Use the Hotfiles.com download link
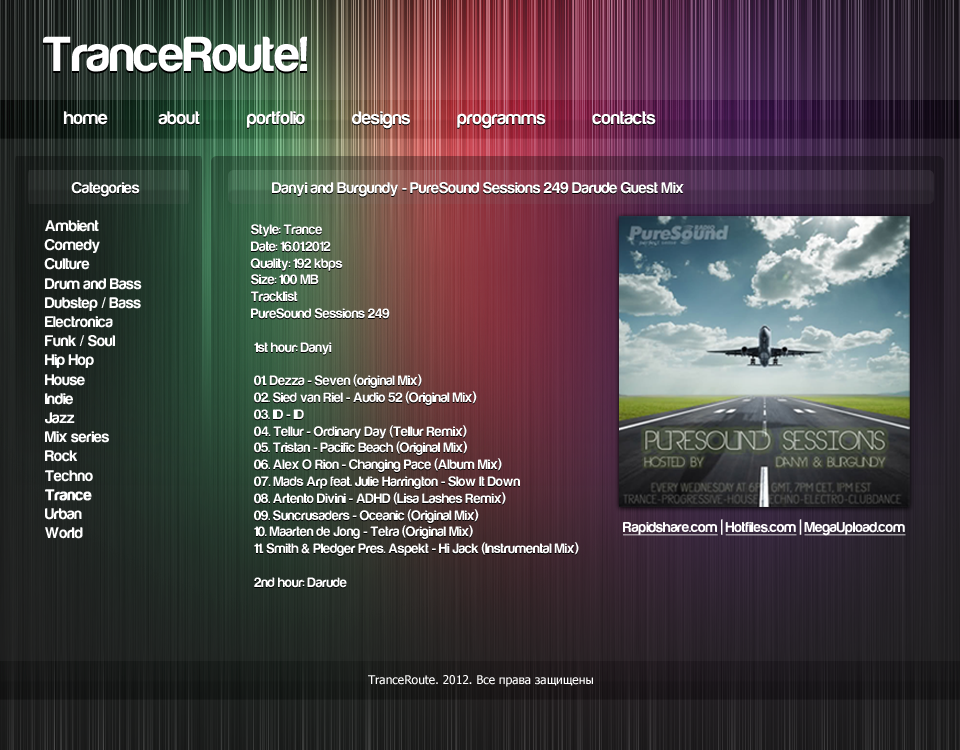The image size is (960, 750). (x=760, y=527)
